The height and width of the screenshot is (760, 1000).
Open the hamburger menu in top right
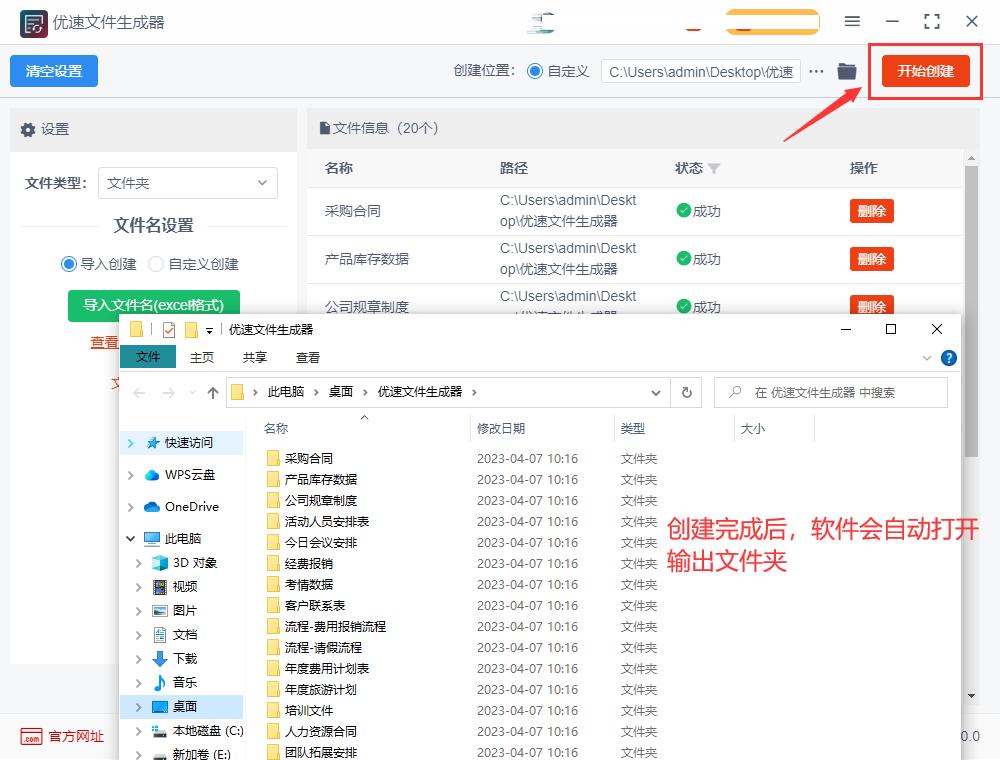click(853, 21)
